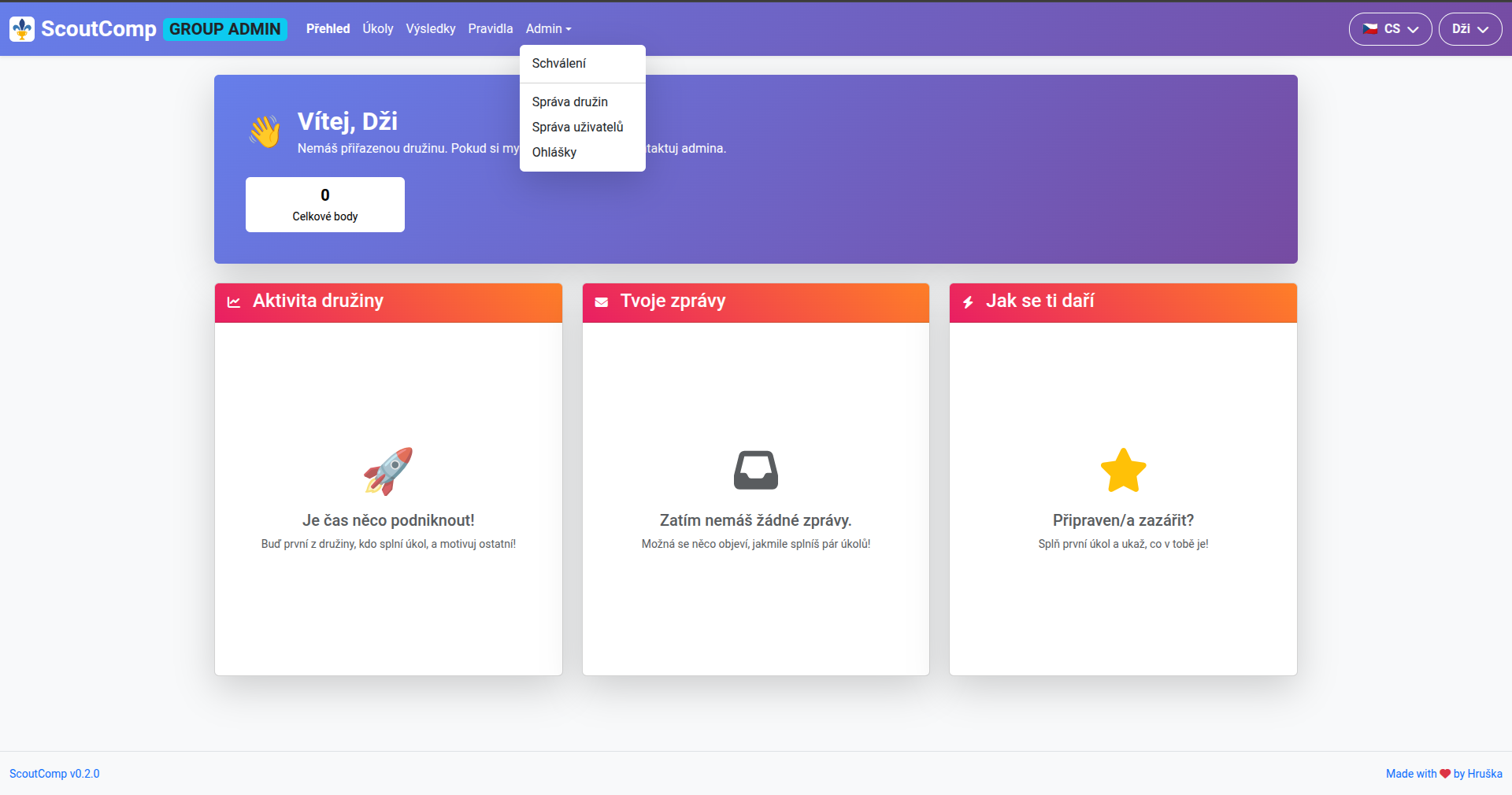Select Schválení from the Admin menu

coord(558,64)
